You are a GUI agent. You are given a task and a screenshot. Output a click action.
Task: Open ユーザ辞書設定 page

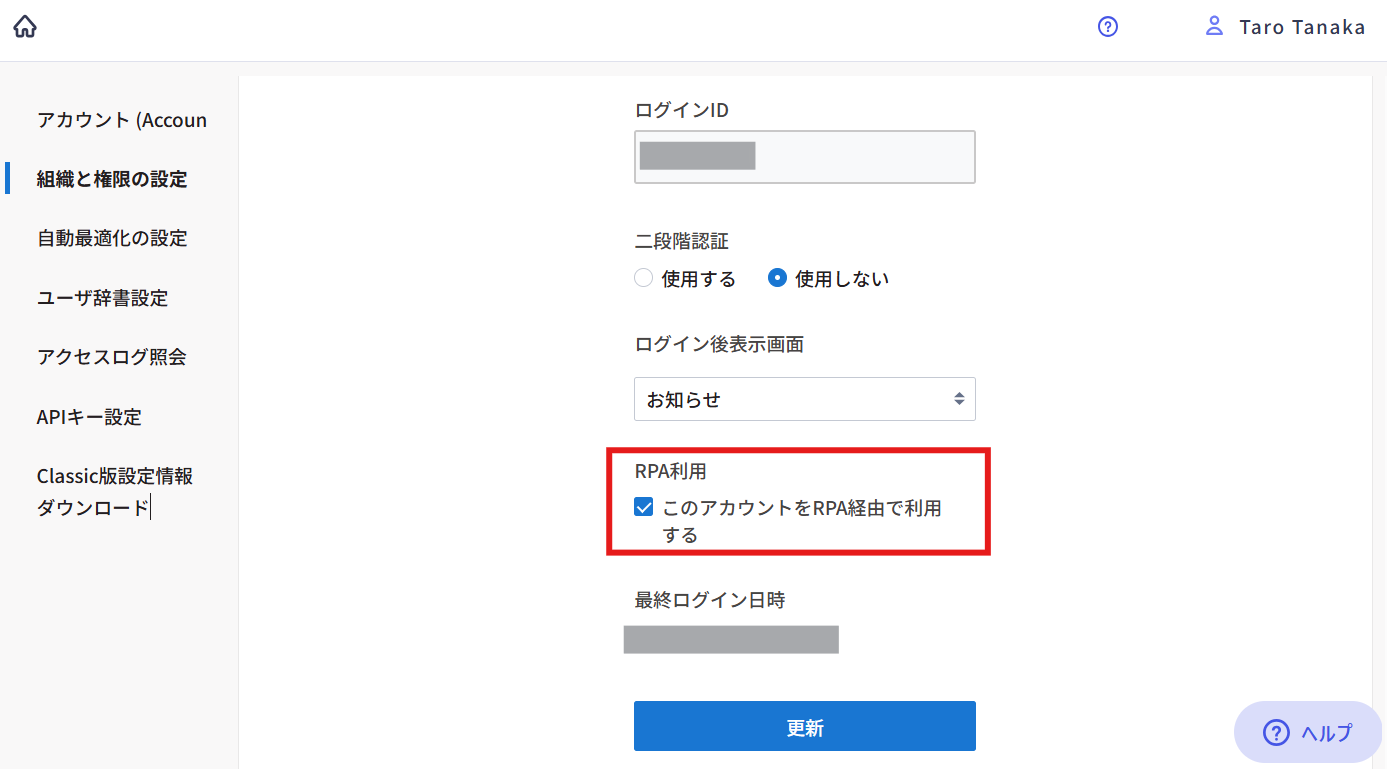[x=102, y=298]
